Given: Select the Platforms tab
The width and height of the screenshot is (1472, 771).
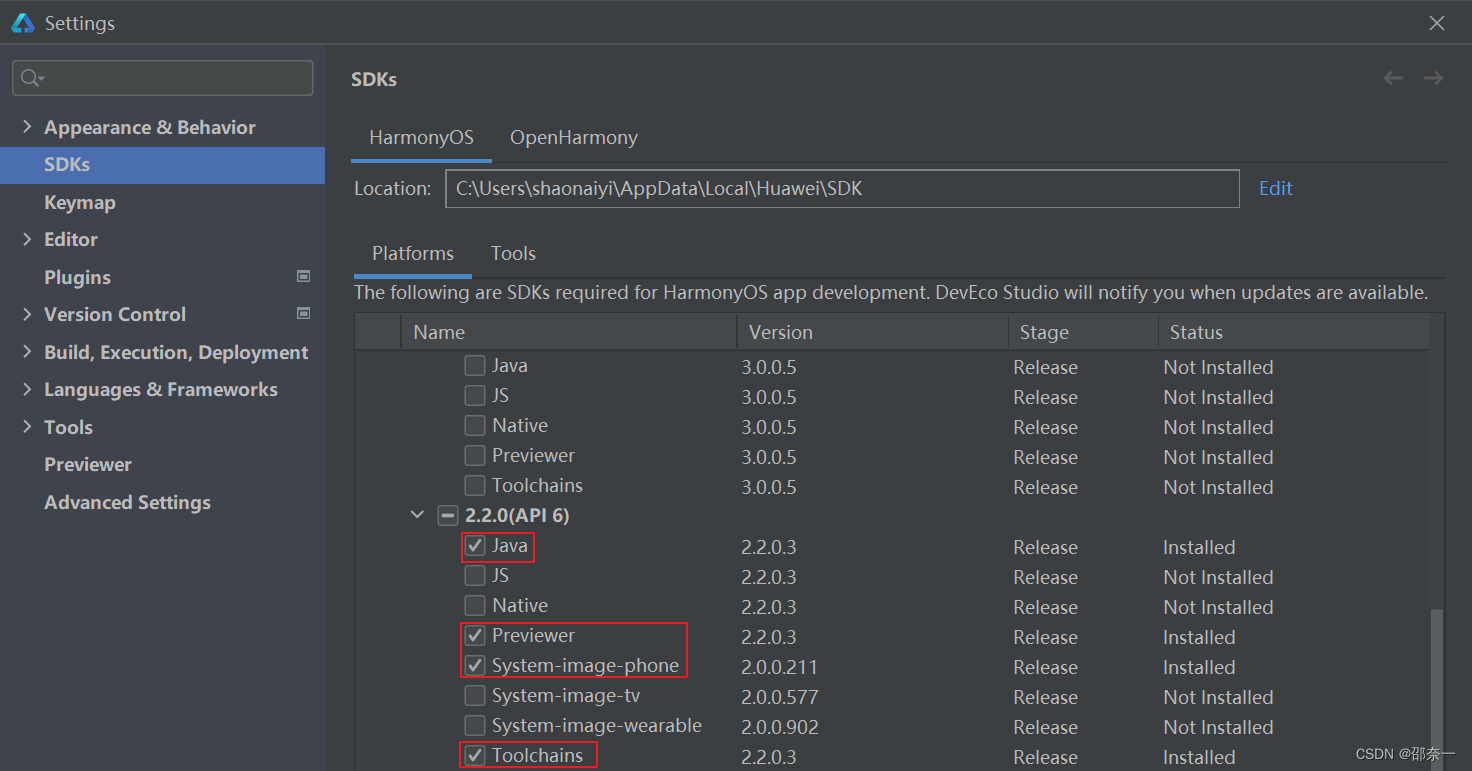Looking at the screenshot, I should [x=413, y=254].
